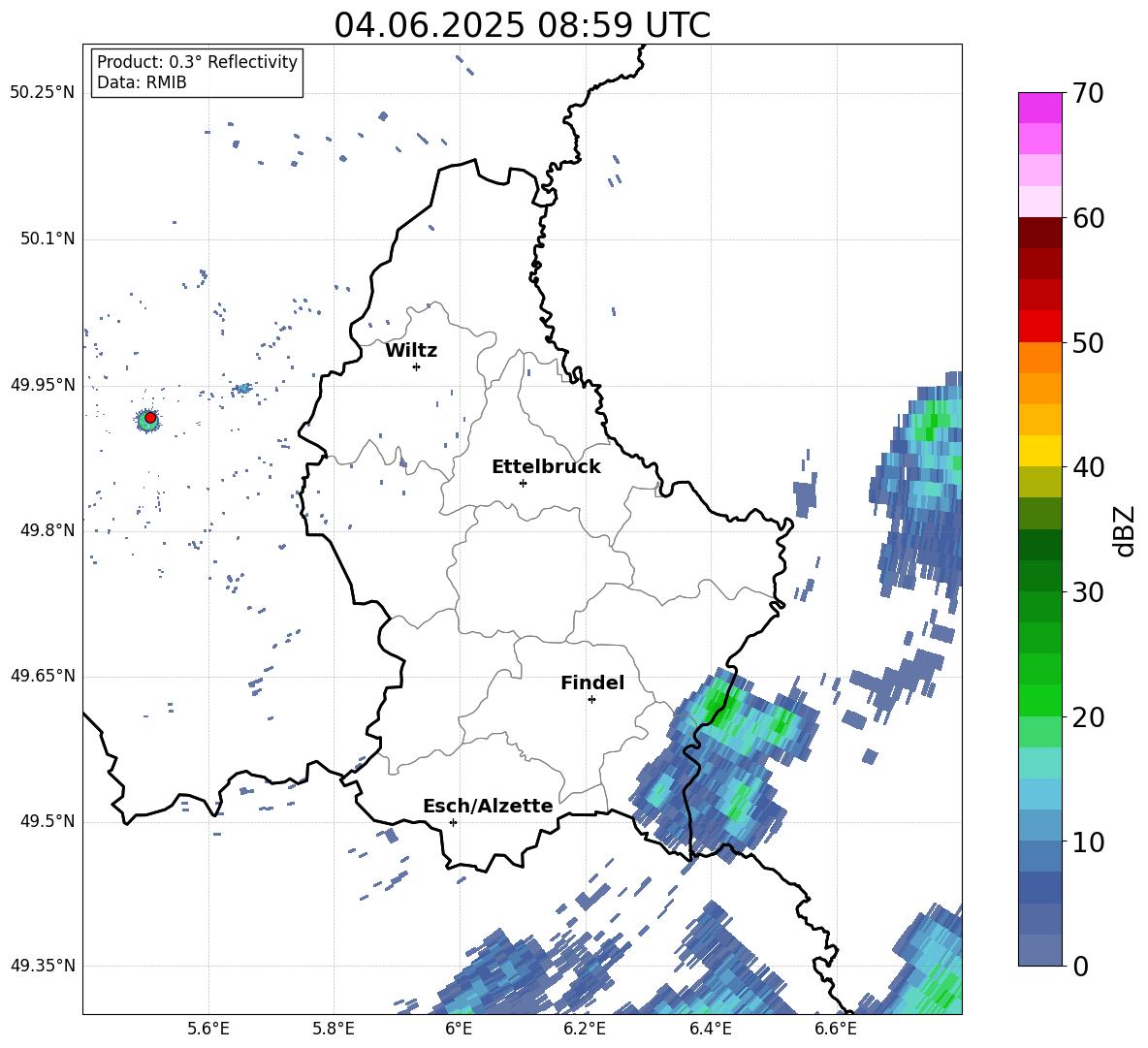Click the Wiltz city label

411,351
